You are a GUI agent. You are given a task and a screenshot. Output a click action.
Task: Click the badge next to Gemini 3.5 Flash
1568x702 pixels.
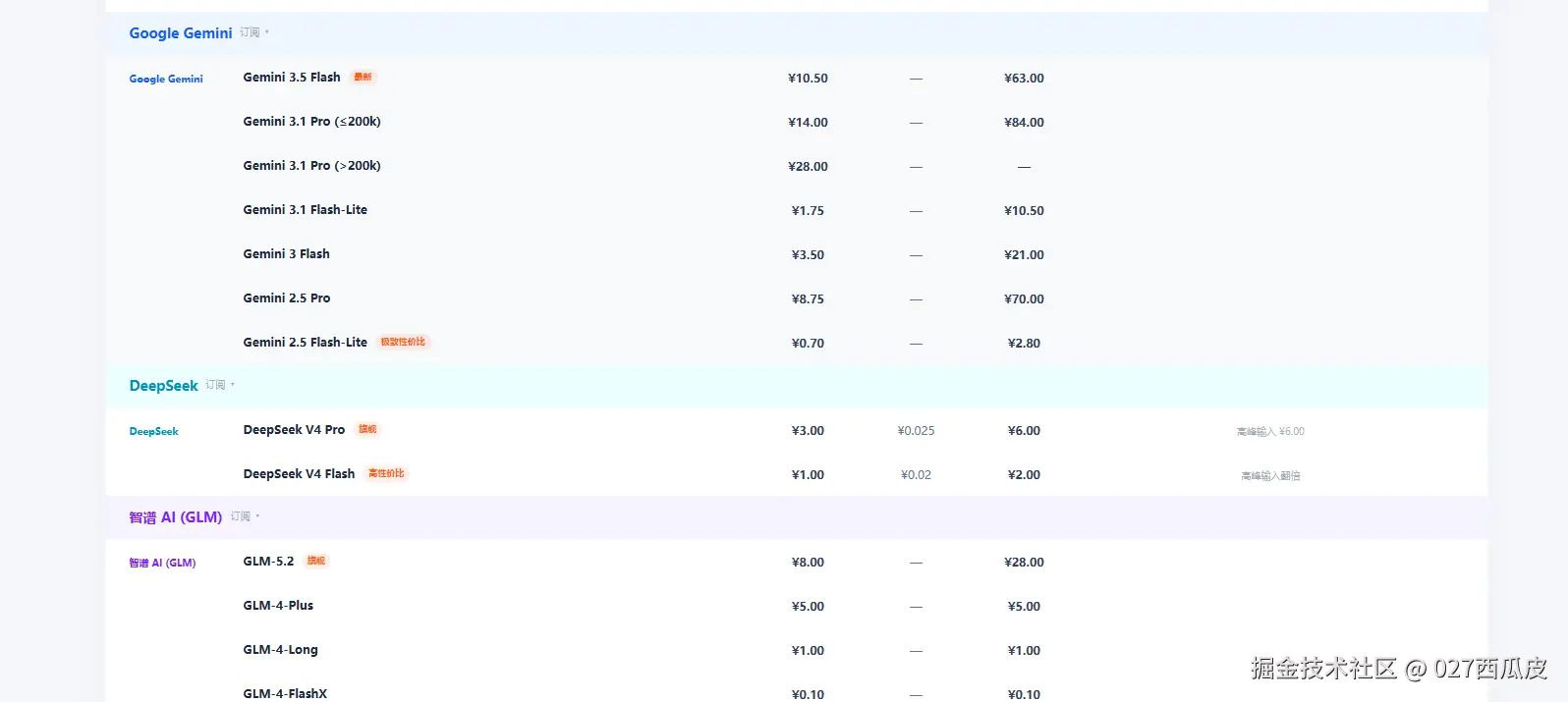(x=363, y=77)
